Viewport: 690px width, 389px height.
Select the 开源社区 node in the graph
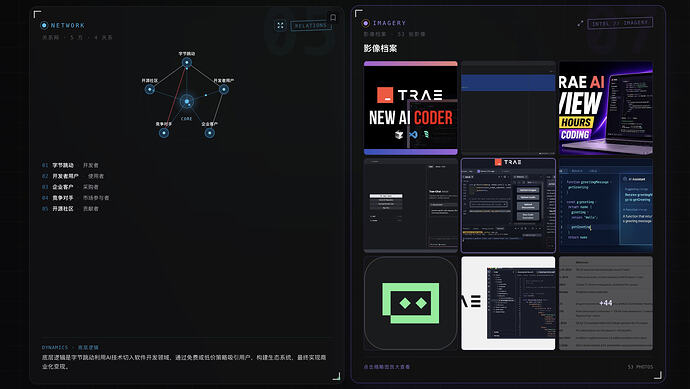point(150,89)
